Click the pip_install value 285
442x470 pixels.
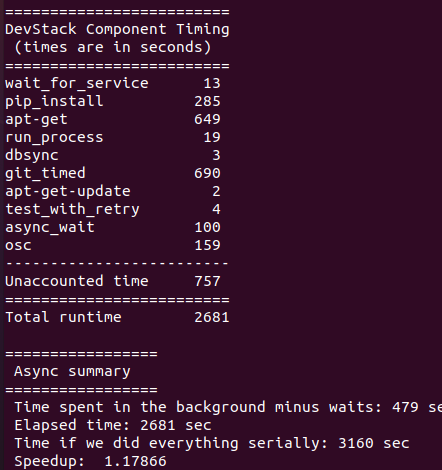(x=207, y=101)
